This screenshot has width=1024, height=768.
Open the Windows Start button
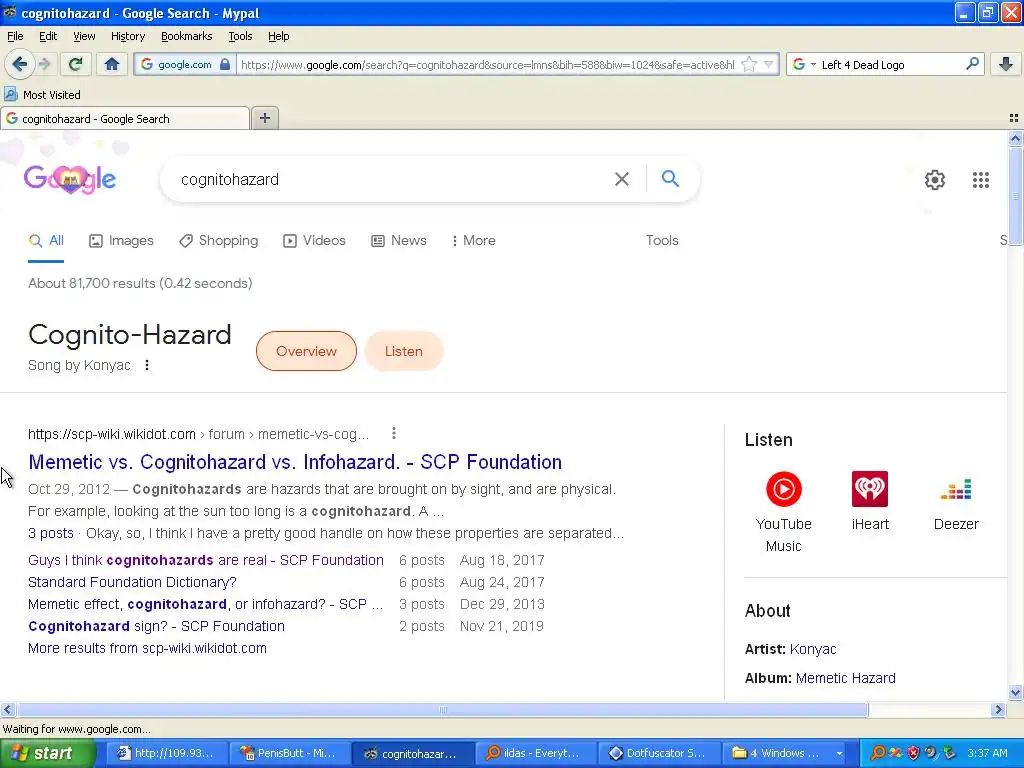click(47, 753)
